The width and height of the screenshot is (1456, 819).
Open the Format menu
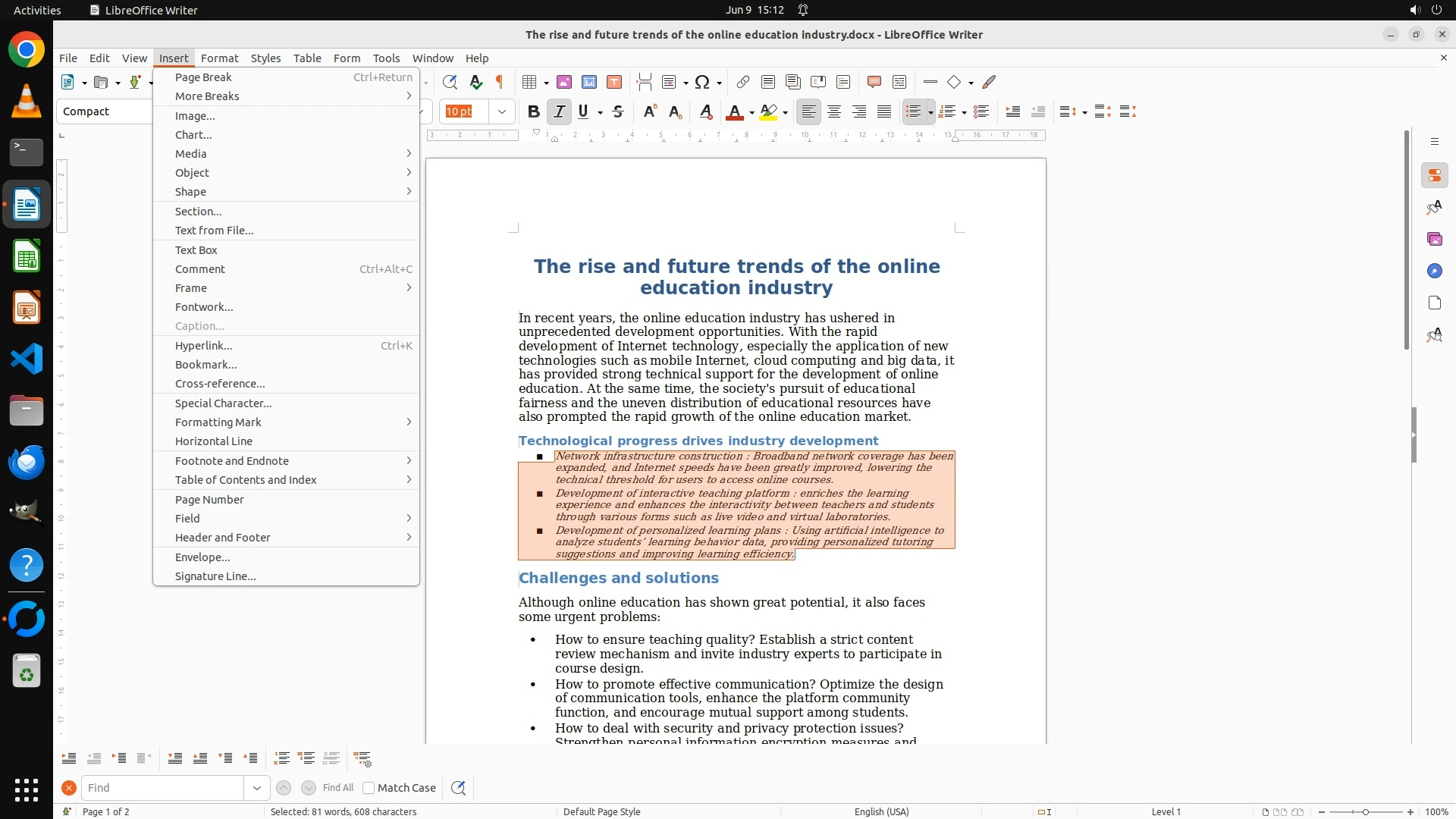(219, 58)
